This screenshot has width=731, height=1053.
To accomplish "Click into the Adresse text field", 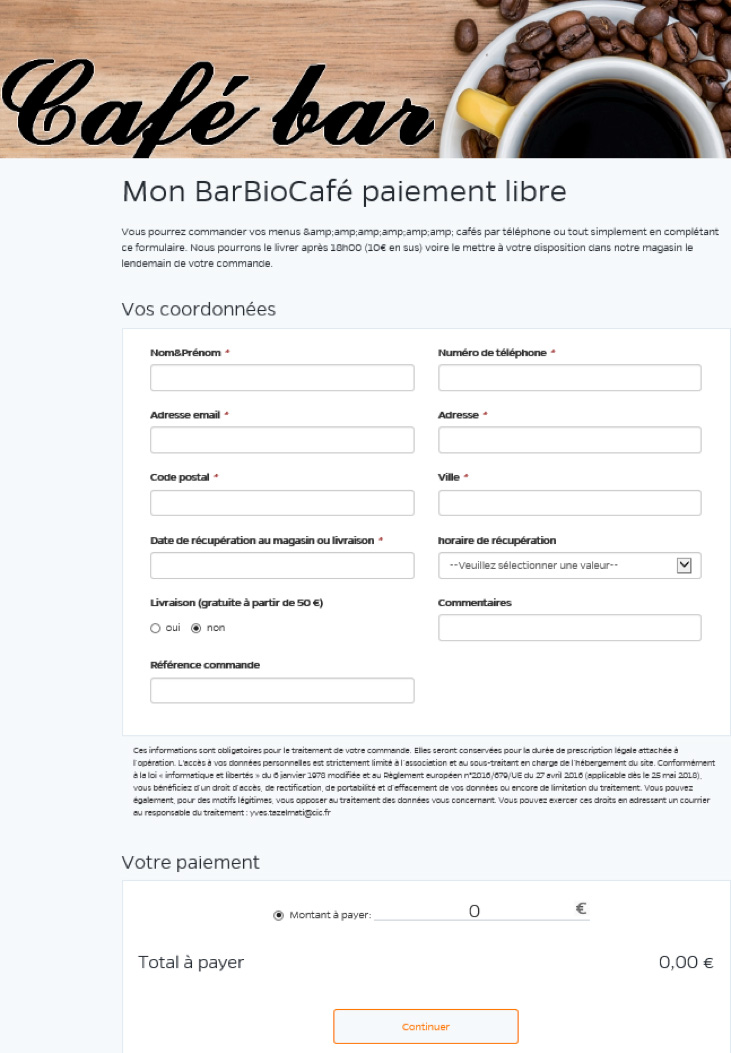I will [569, 440].
